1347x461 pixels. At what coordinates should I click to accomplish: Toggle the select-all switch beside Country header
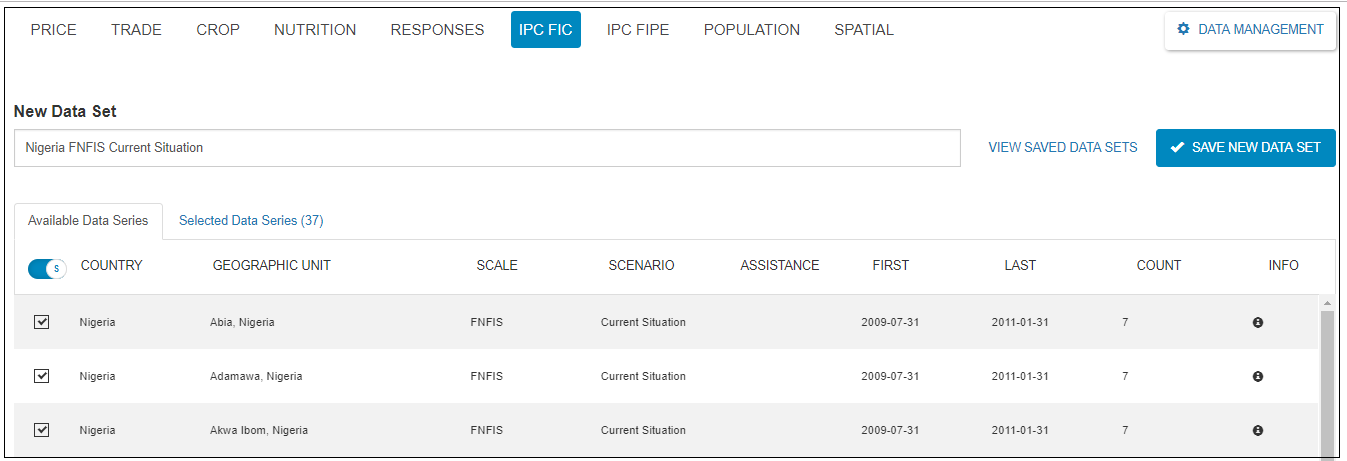(x=46, y=268)
